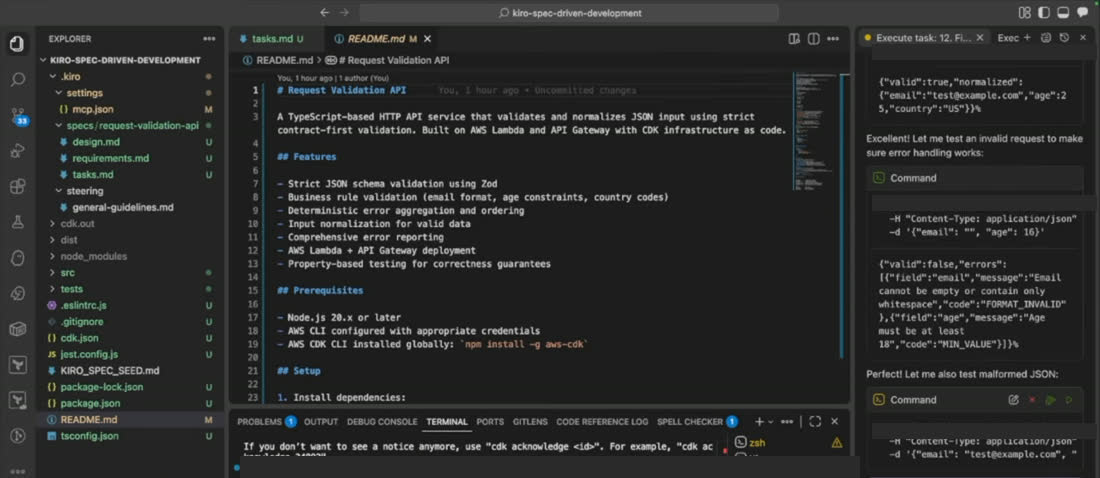Collapse the specs/request-validation-api folder
The height and width of the screenshot is (478, 1100).
(130, 126)
